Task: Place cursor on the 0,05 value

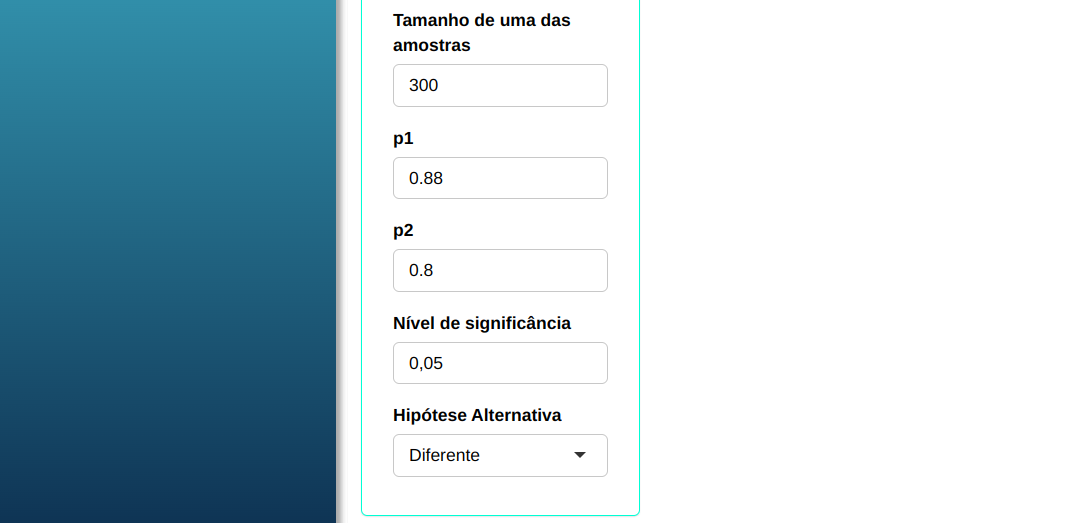Action: click(426, 363)
